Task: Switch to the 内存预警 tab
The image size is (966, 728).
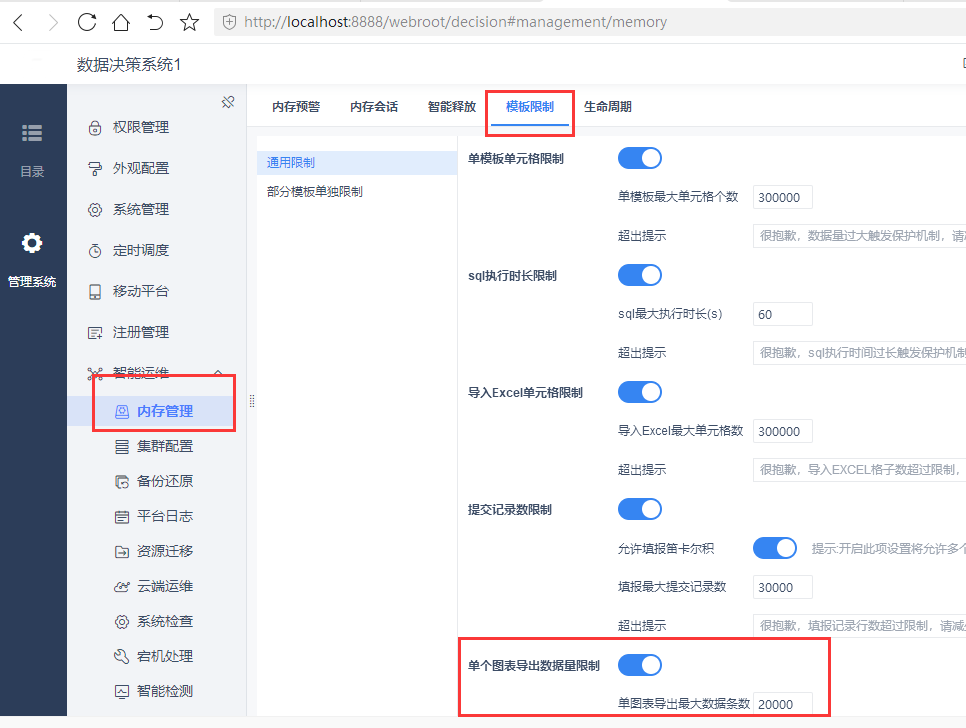Action: pyautogui.click(x=296, y=107)
